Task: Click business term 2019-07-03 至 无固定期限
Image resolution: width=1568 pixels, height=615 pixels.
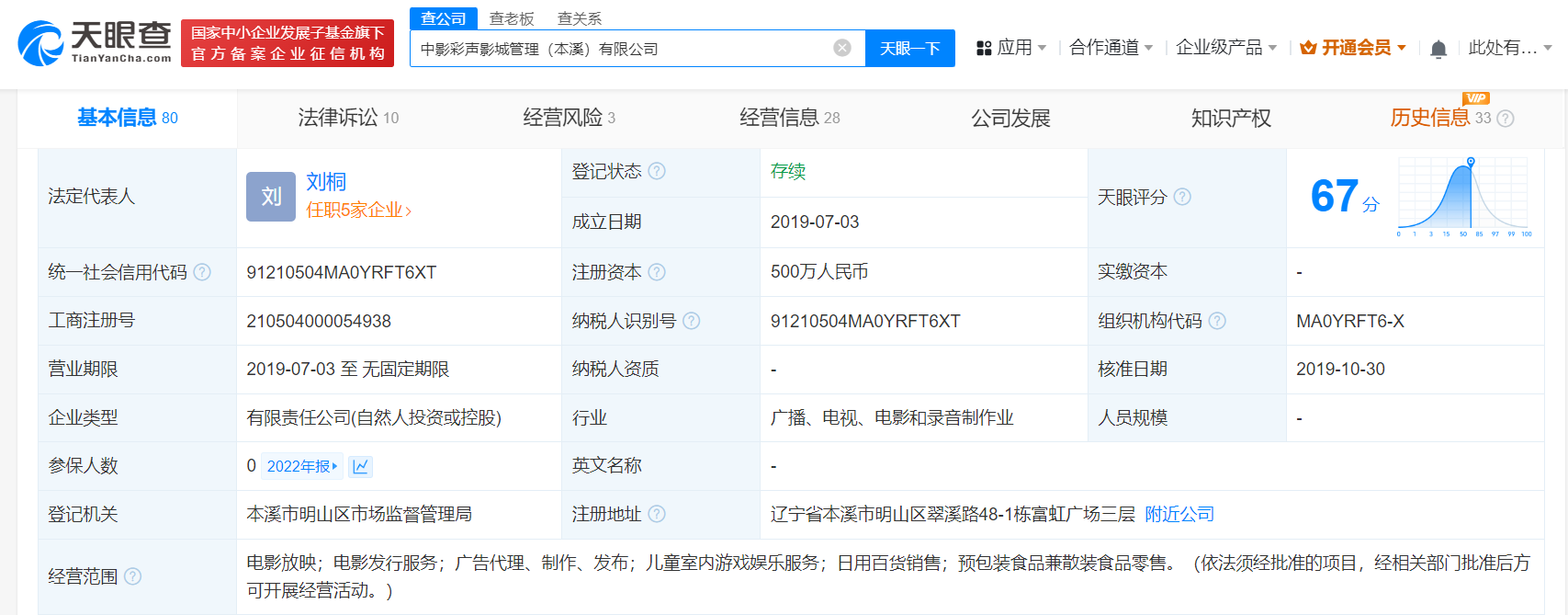Action: [x=348, y=369]
